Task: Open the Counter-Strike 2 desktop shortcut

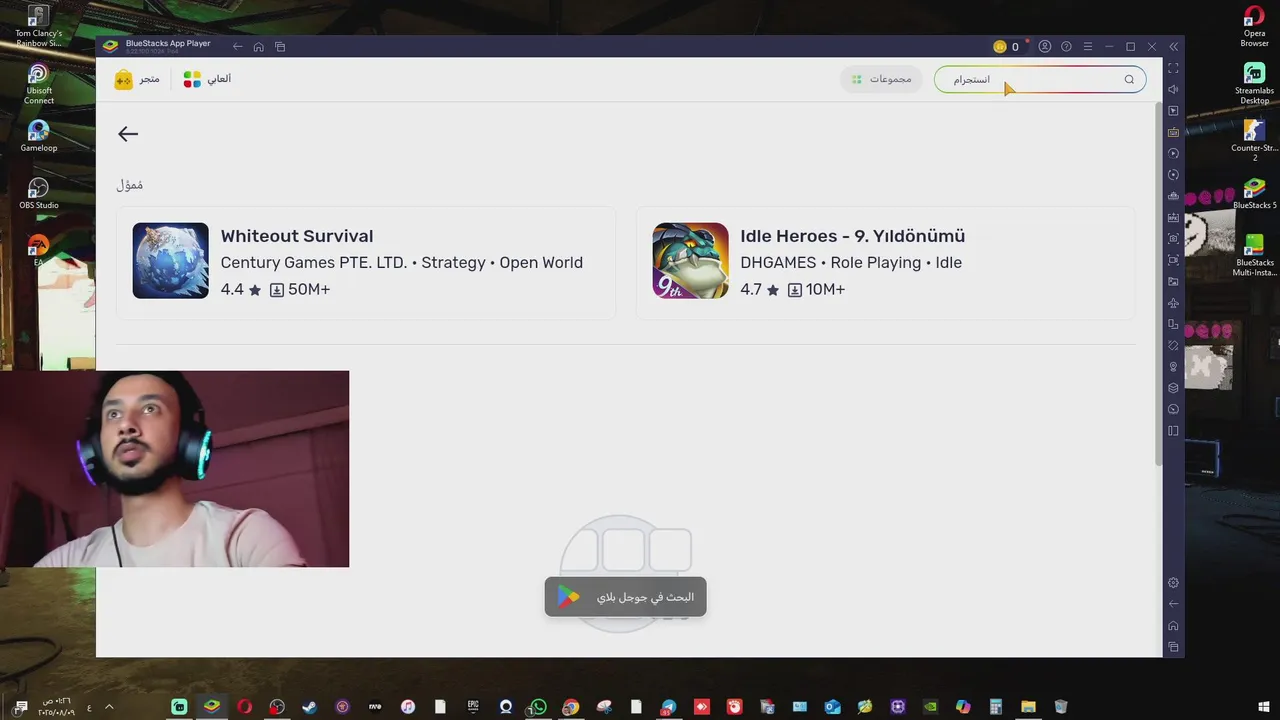Action: click(x=1254, y=141)
